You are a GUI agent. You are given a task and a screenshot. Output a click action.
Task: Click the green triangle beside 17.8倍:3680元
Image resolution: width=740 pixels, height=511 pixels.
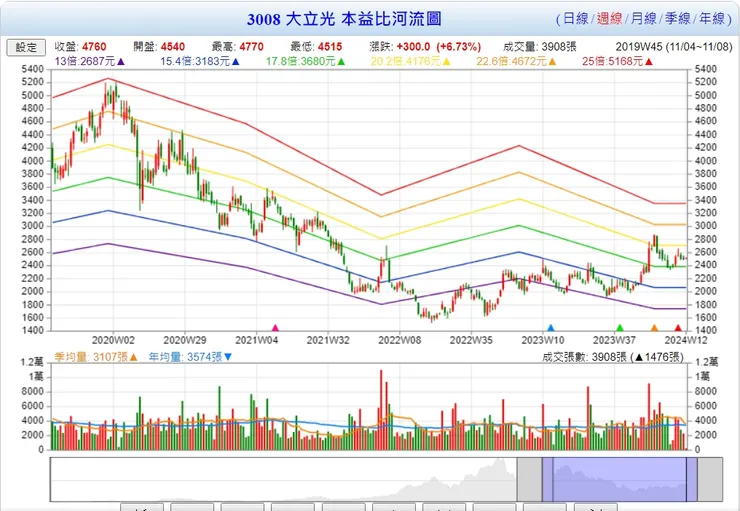341,61
